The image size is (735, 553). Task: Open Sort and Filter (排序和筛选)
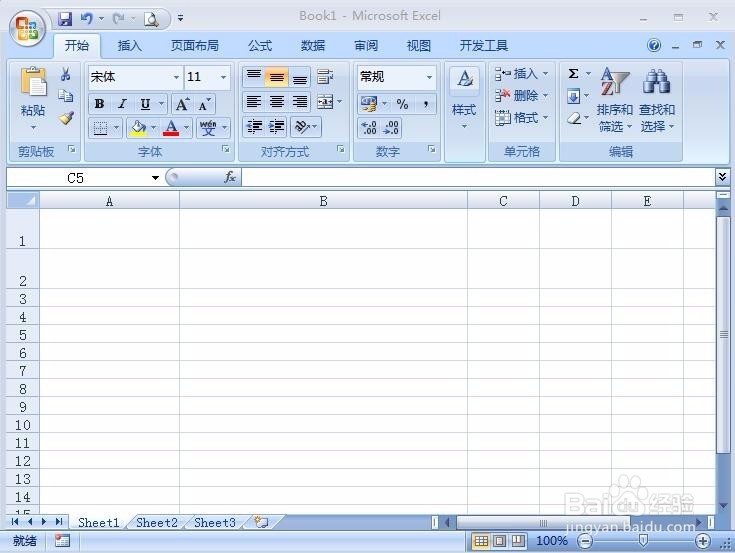tap(615, 100)
